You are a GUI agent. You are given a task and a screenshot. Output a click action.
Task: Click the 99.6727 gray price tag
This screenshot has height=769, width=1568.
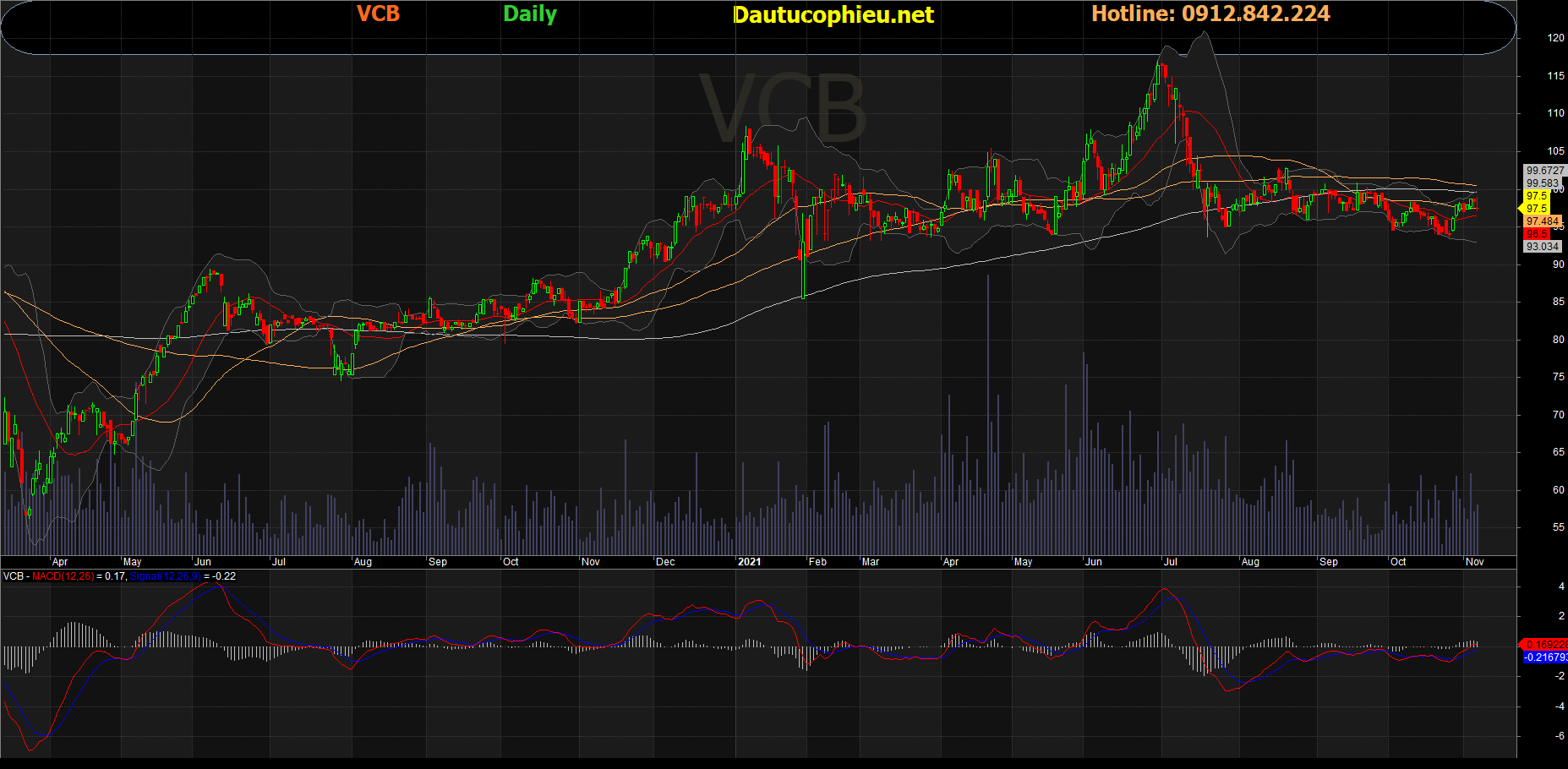coord(1544,171)
